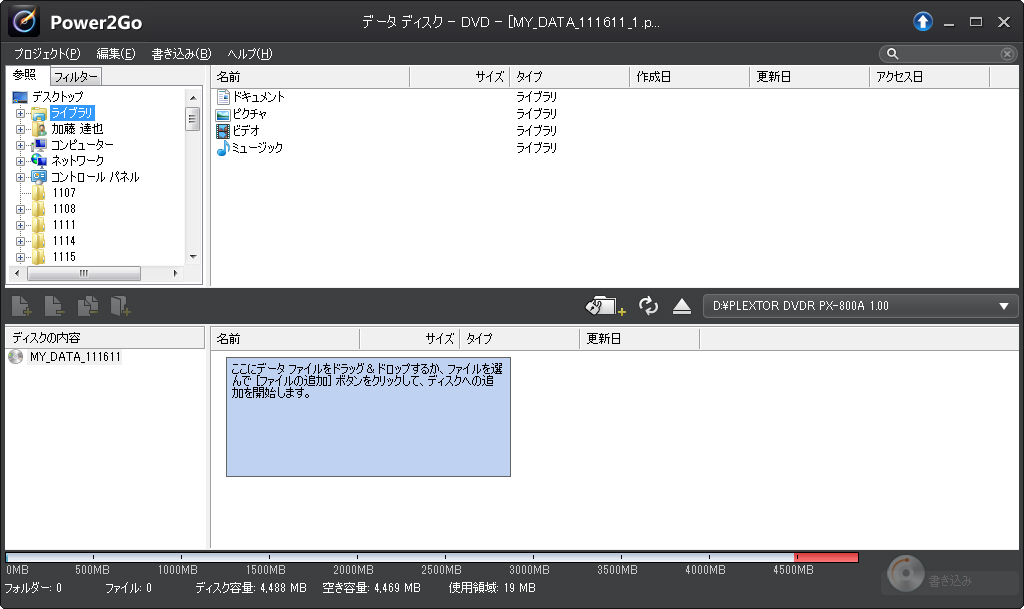The width and height of the screenshot is (1024, 609).
Task: Click the Refresh drive icon
Action: tap(648, 305)
